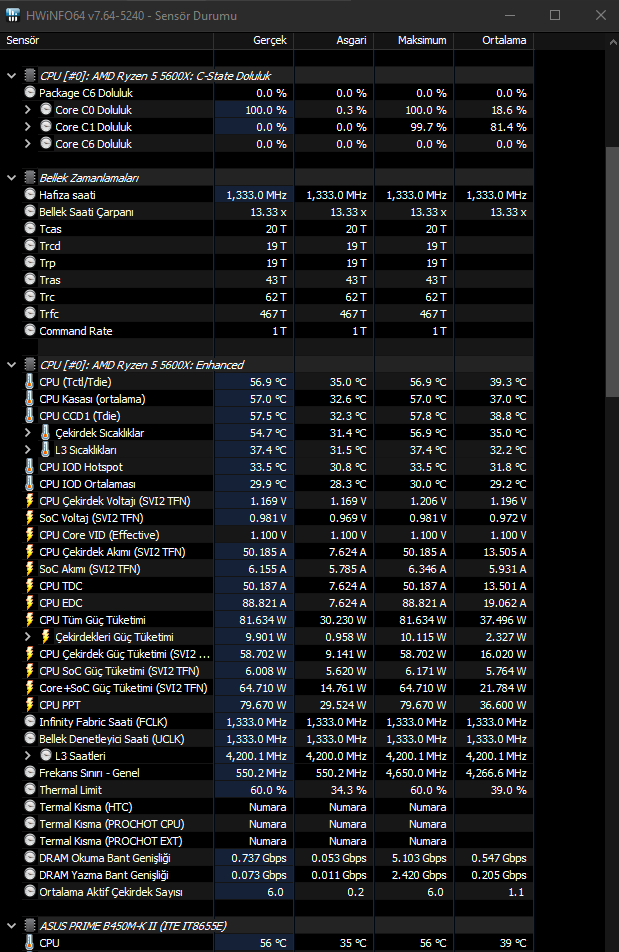619x952 pixels.
Task: Click the thermometer icon for CPU IOD Hotspot
Action: [x=30, y=466]
